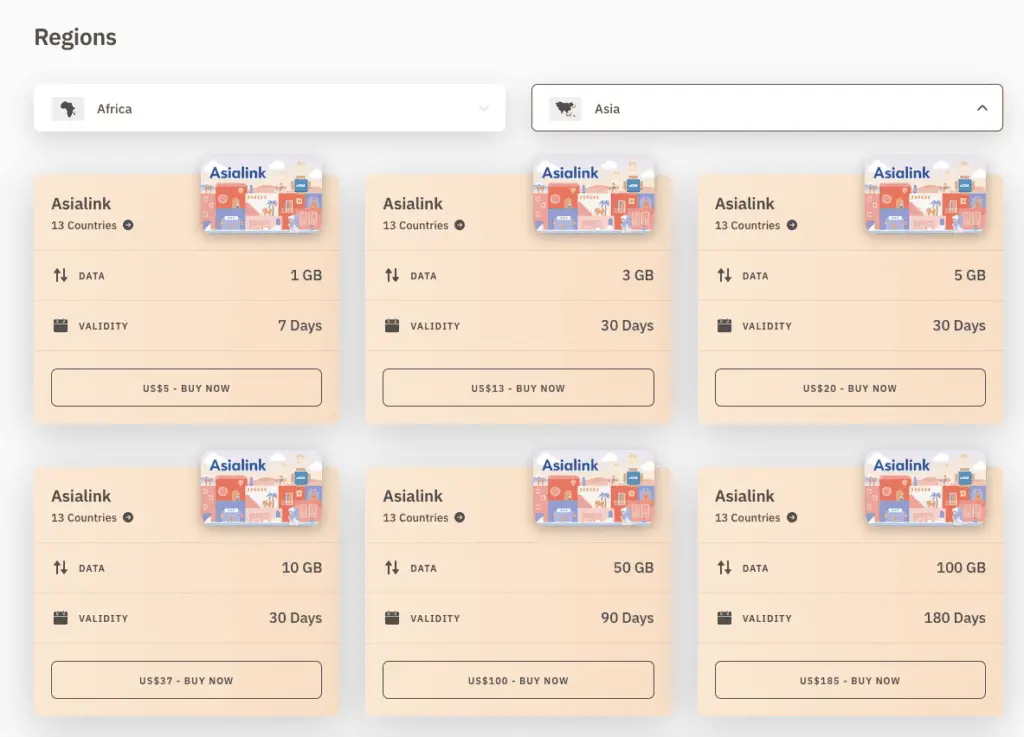Click the Asialink title on the 50 GB card
Viewport: 1024px width, 737px height.
coord(413,496)
